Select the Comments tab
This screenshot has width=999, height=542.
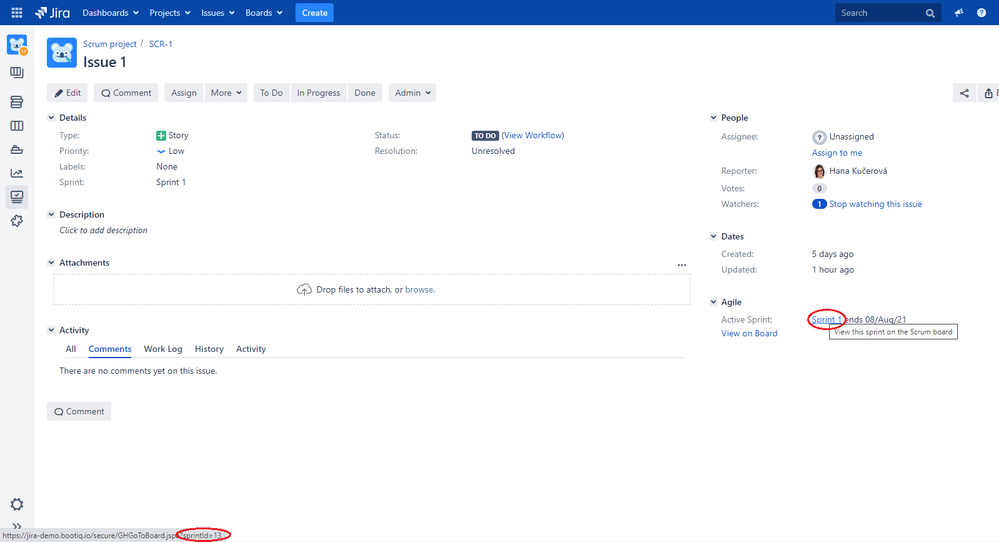click(110, 349)
